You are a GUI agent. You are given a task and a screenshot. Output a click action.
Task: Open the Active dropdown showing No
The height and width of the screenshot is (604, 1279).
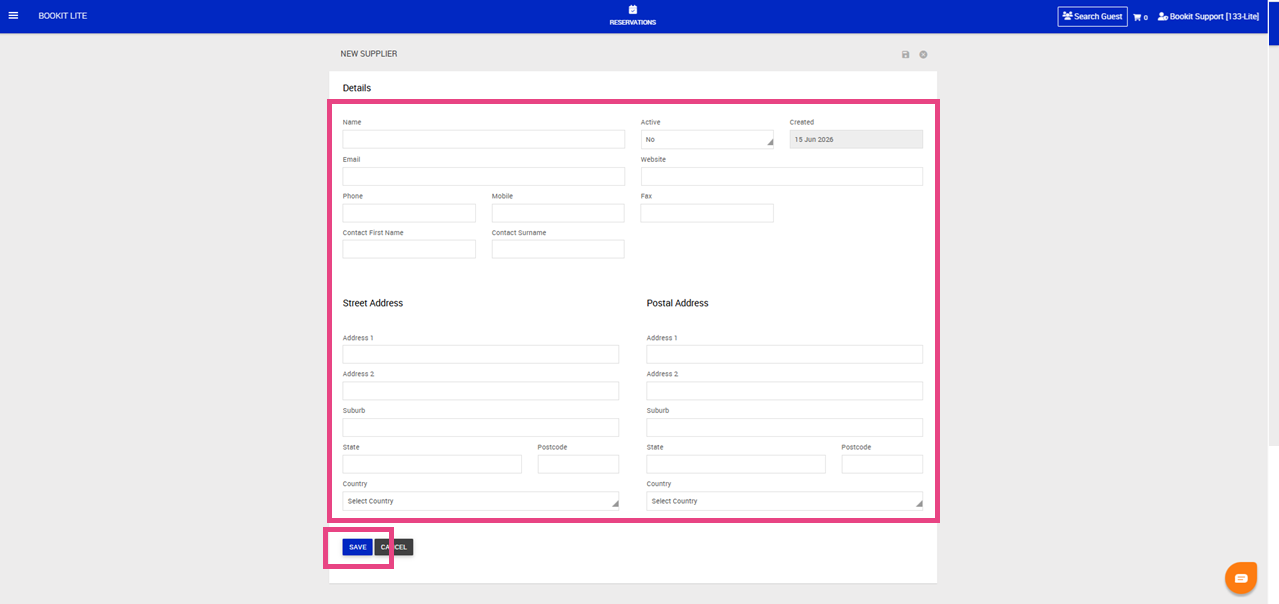[708, 139]
